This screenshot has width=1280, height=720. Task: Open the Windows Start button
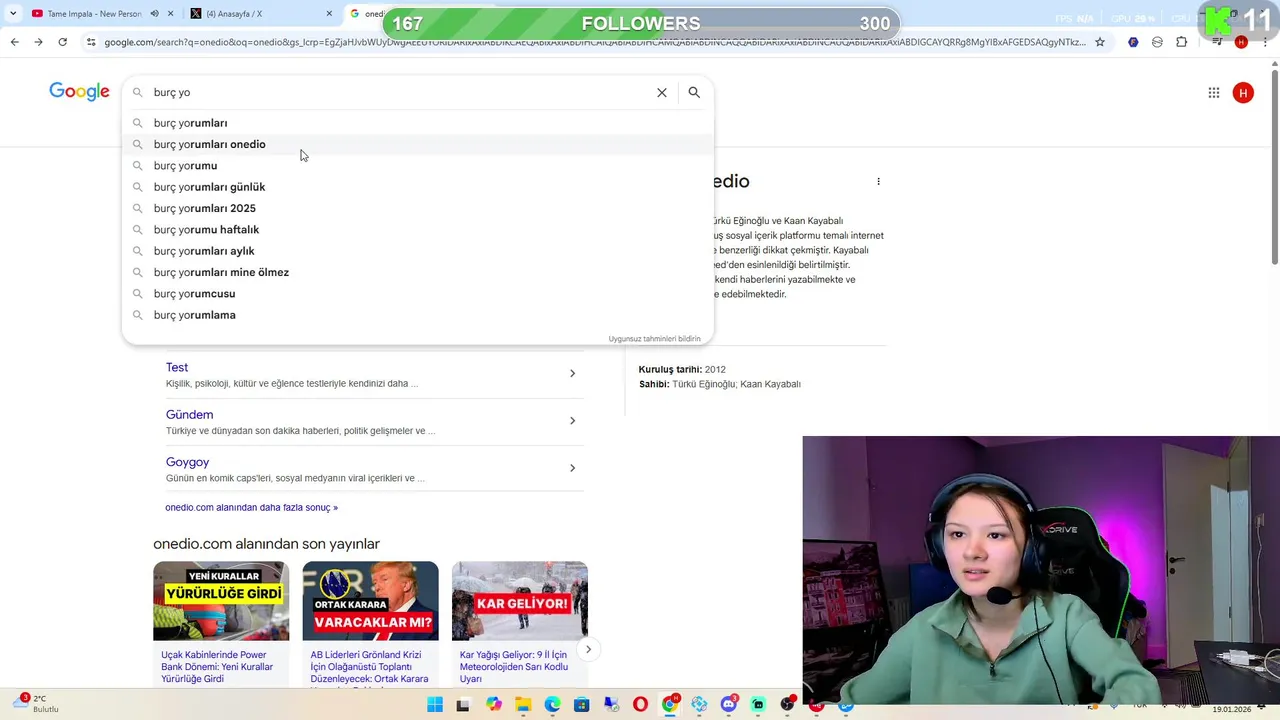pos(435,705)
